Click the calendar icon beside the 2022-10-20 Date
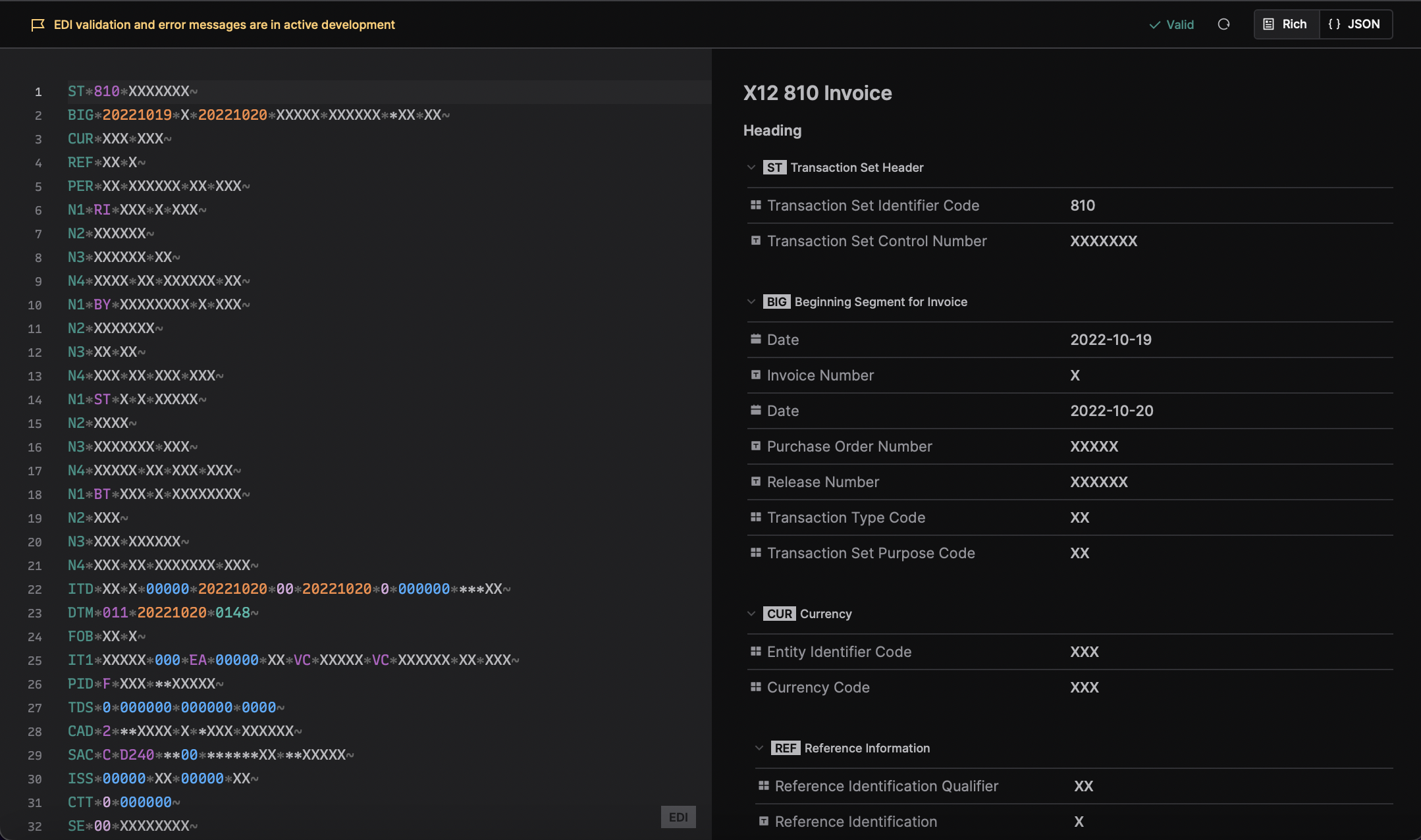Viewport: 1421px width, 840px height. [756, 411]
